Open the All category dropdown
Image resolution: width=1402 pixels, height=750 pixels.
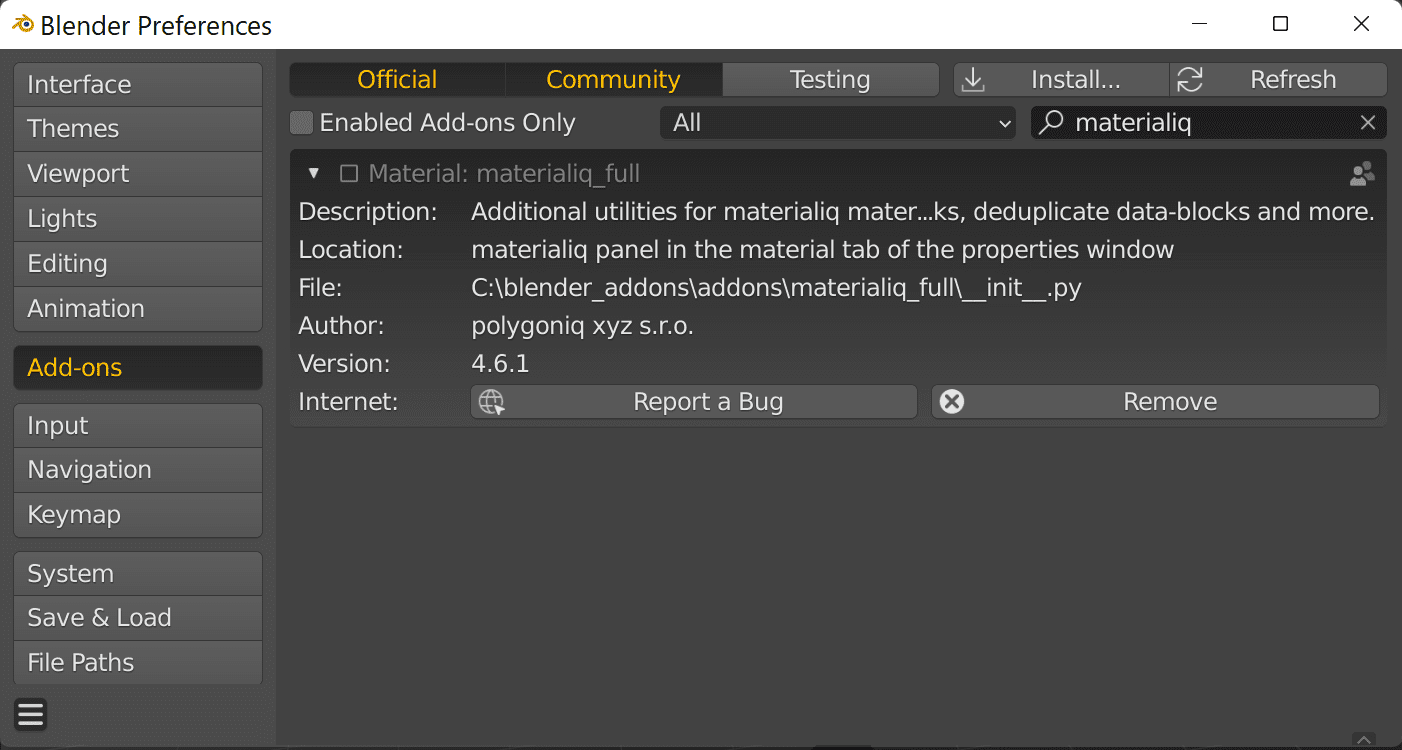pyautogui.click(x=838, y=123)
